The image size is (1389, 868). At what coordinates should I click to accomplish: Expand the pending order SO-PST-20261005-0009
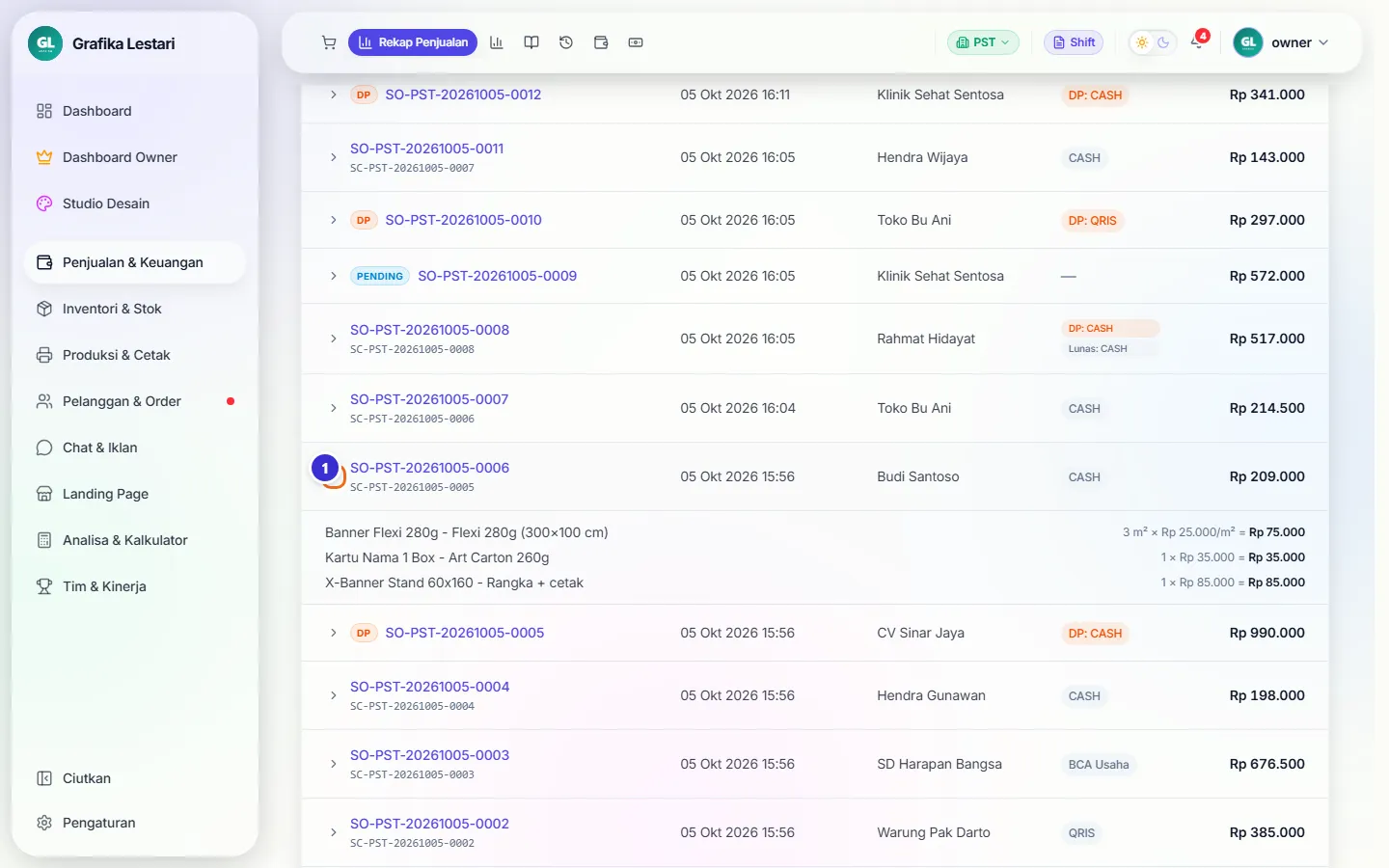pyautogui.click(x=334, y=276)
